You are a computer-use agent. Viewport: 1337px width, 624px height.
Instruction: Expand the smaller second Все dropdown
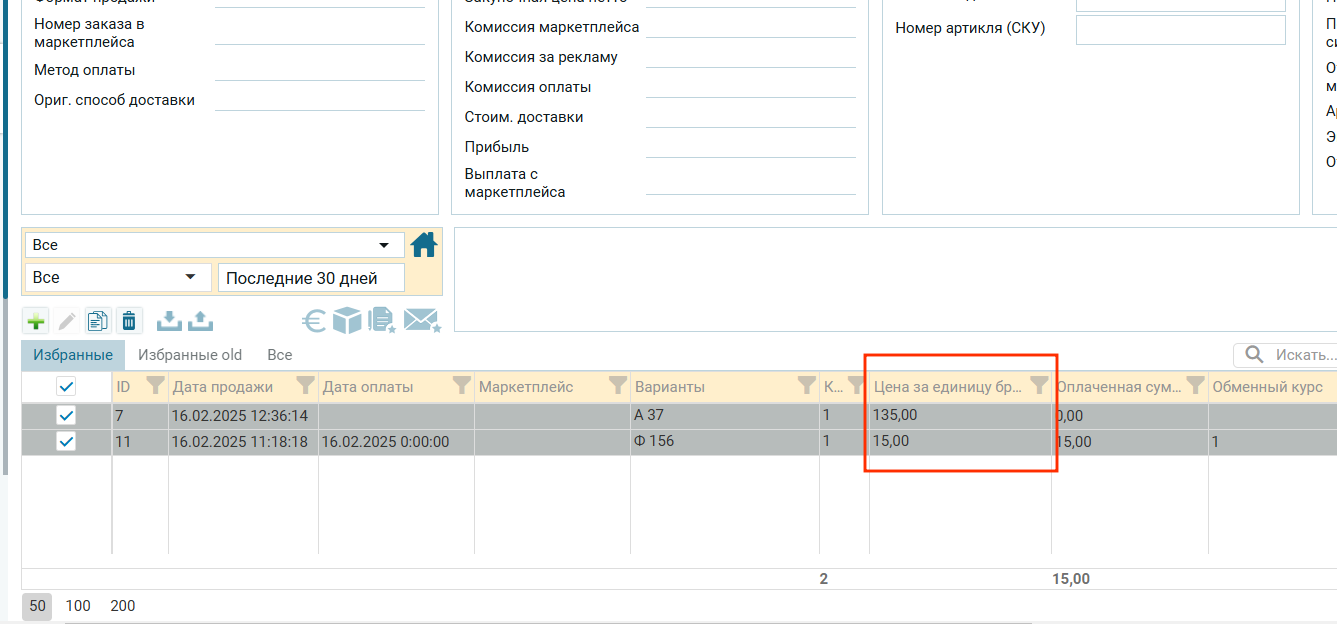coord(190,278)
